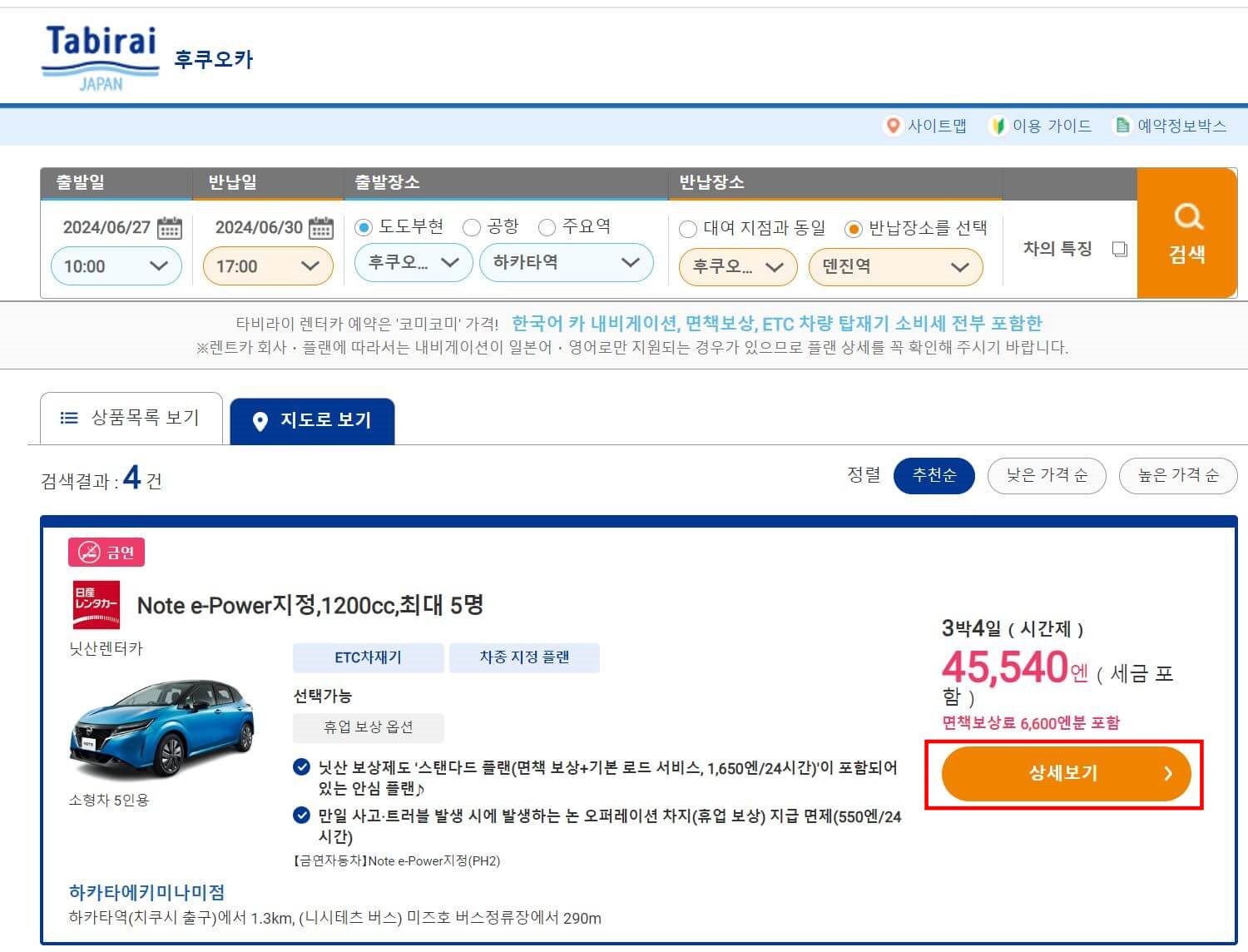Viewport: 1248px width, 952px height.
Task: Click the 45,540엔 price text
Action: click(1014, 667)
